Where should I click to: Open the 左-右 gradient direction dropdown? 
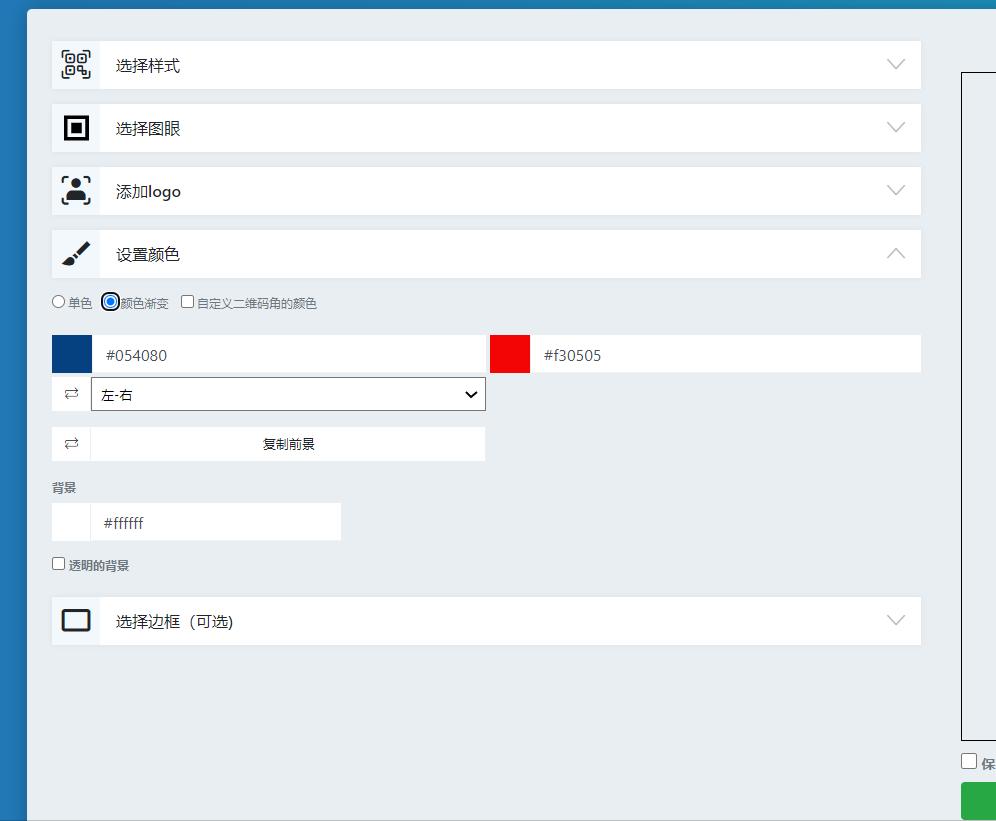(x=288, y=393)
